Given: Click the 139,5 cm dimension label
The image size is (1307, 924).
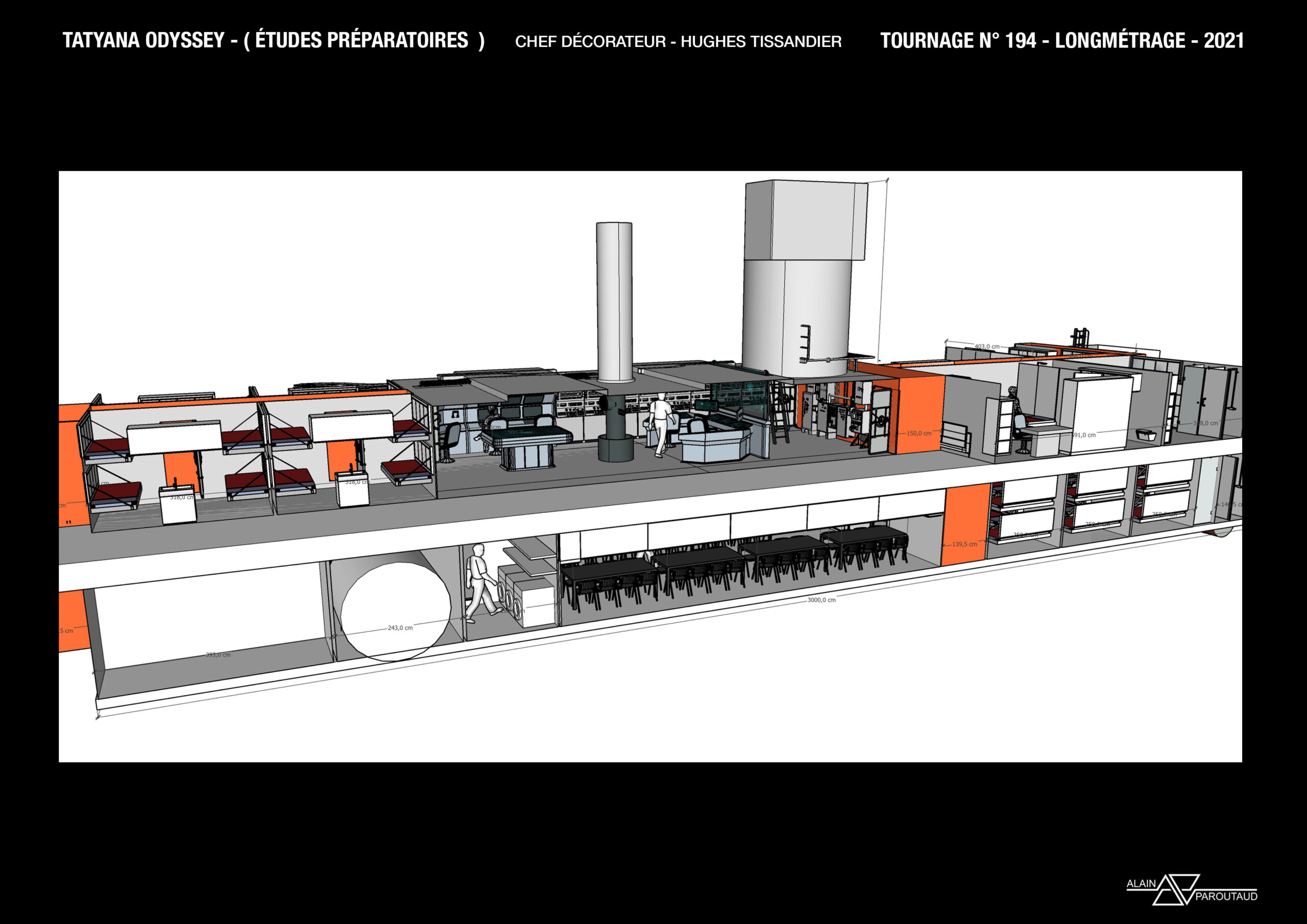Looking at the screenshot, I should point(964,544).
